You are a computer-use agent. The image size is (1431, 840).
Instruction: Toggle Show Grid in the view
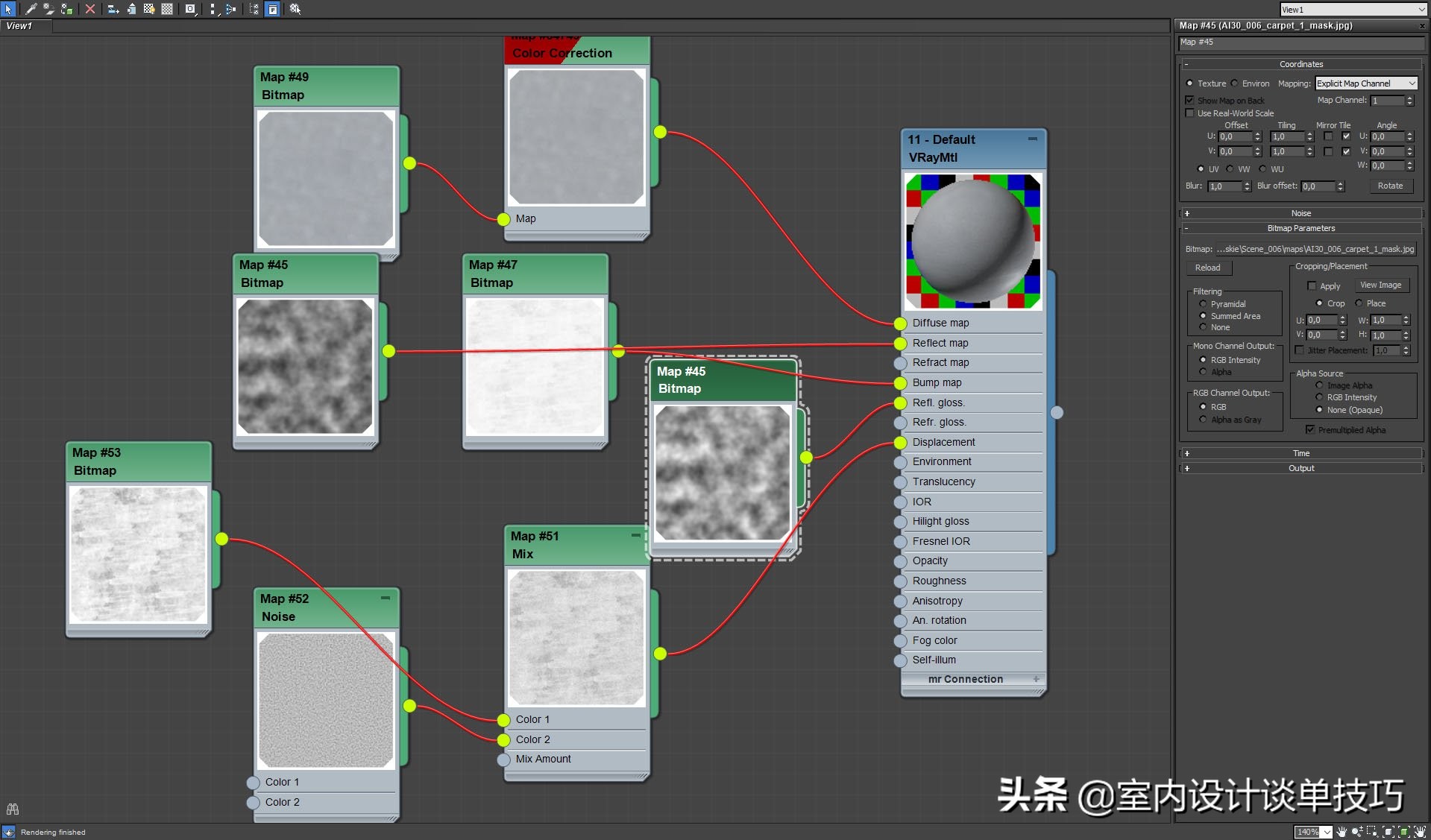pyautogui.click(x=166, y=9)
